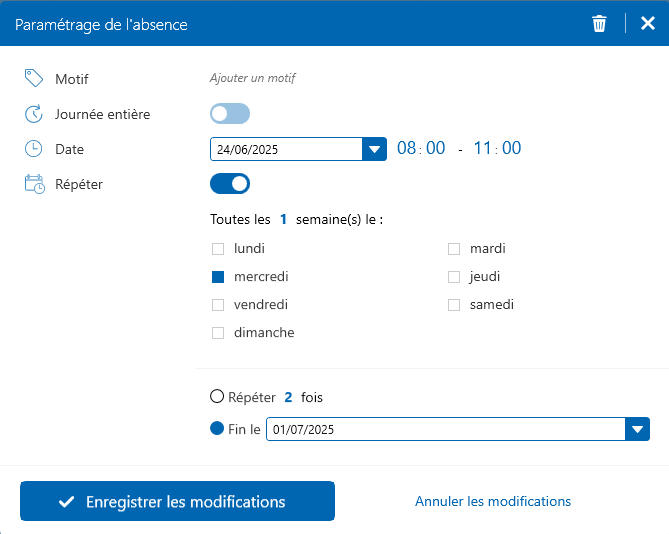
Task: Close the absence settings dialog
Action: [x=647, y=23]
